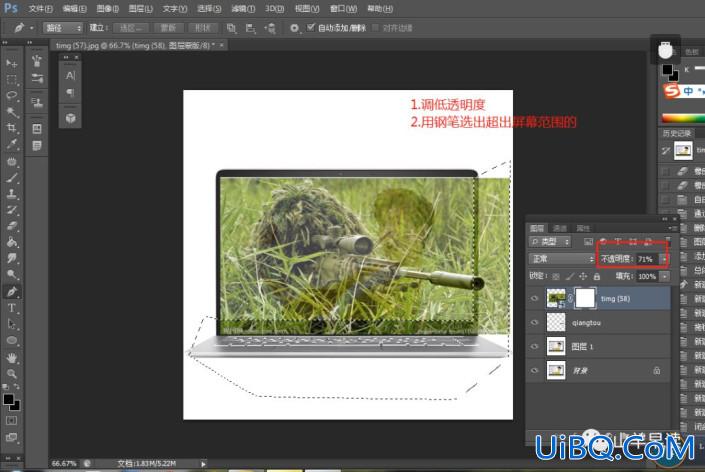Select the Rectangular Marquee tool
This screenshot has height=472, width=705.
pyautogui.click(x=12, y=80)
